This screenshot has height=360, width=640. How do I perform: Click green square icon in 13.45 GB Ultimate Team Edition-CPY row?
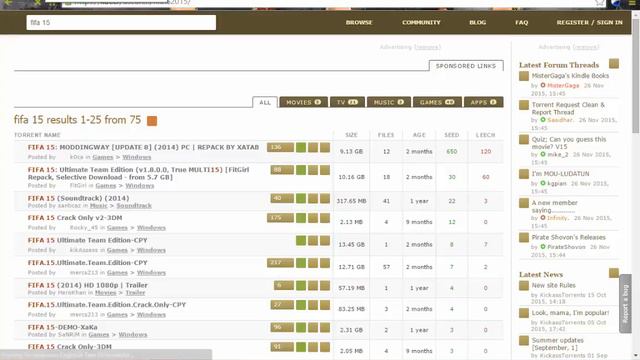pyautogui.click(x=301, y=240)
